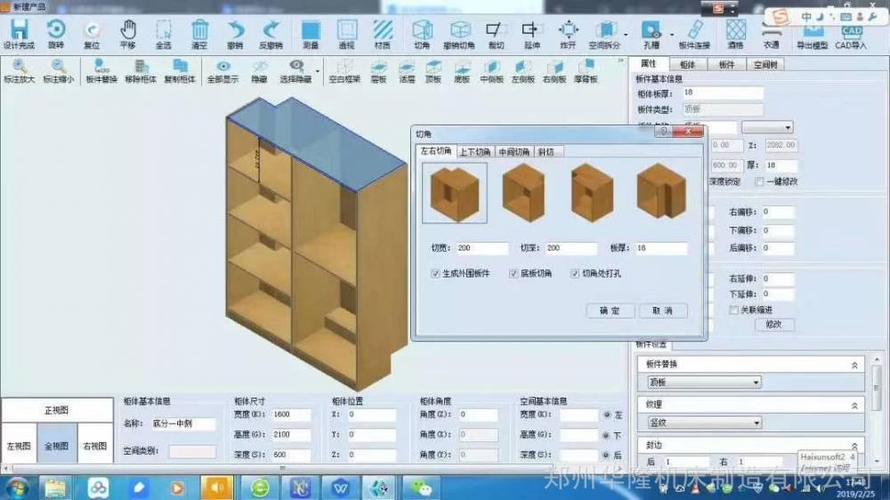Viewport: 890px width, 500px height.
Task: Open the 选择隐藏 dropdown arrow
Action: (317, 71)
